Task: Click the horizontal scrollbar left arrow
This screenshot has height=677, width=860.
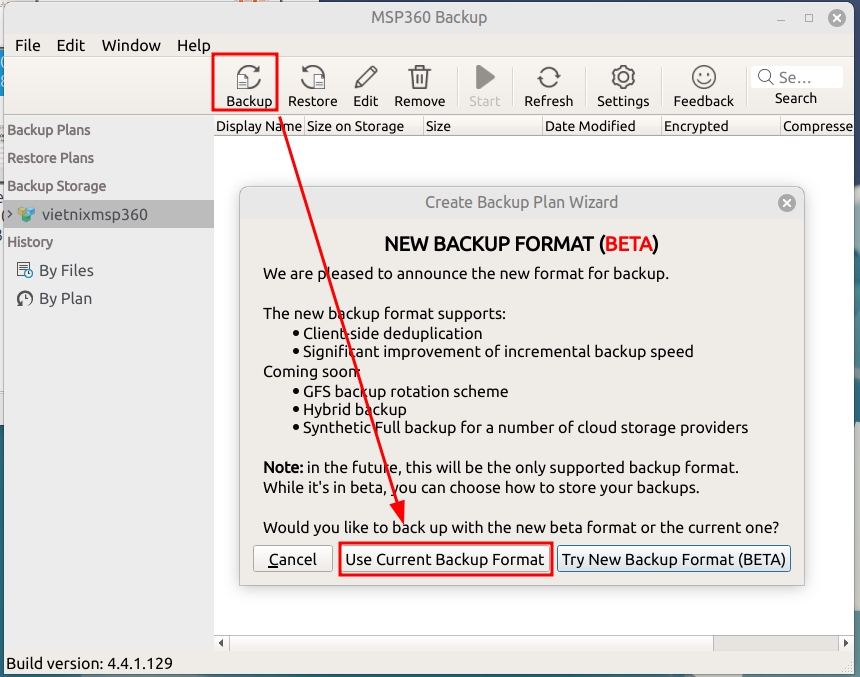Action: [x=221, y=643]
